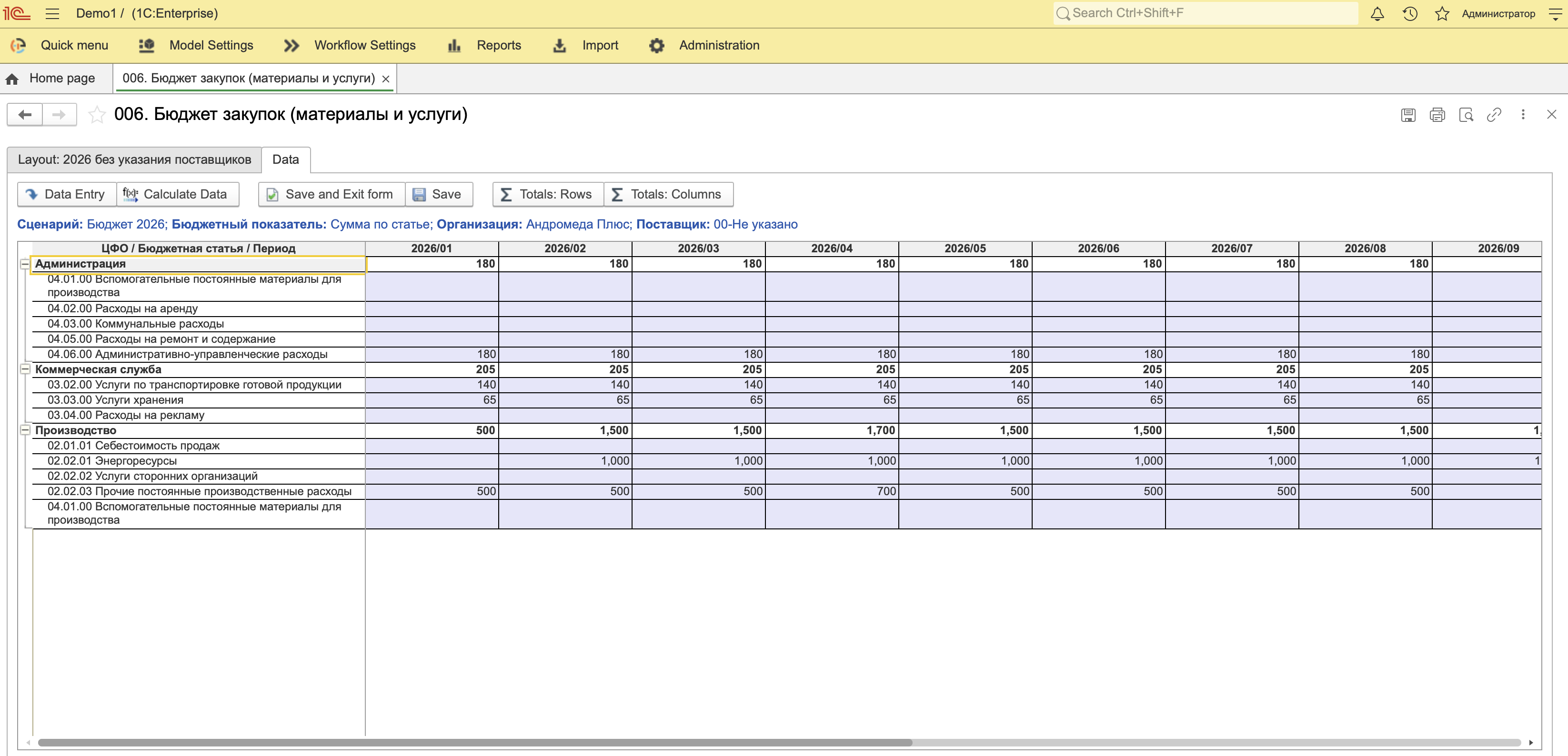Add form to favorites with title star
The width and height of the screenshot is (1568, 756).
(x=97, y=114)
